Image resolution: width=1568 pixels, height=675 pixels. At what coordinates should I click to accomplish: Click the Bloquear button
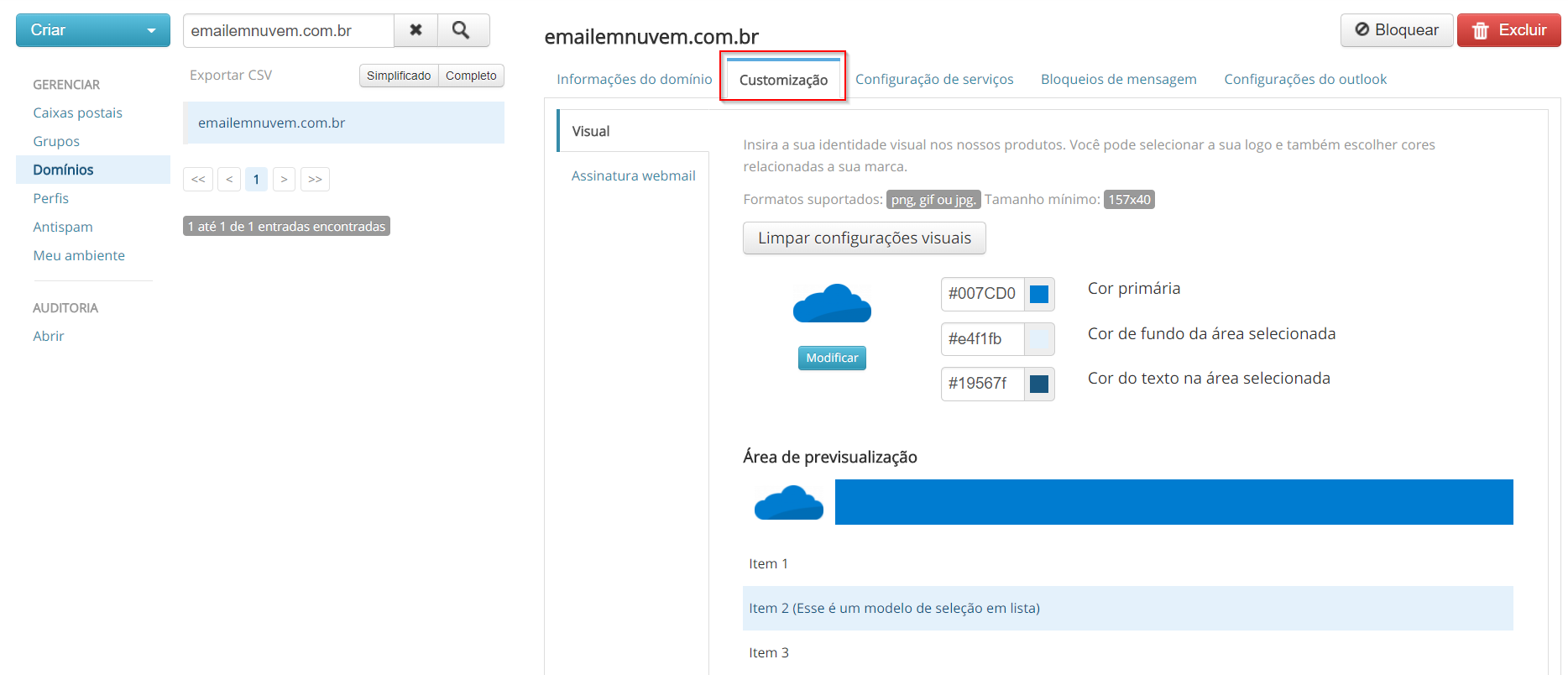pyautogui.click(x=1396, y=30)
